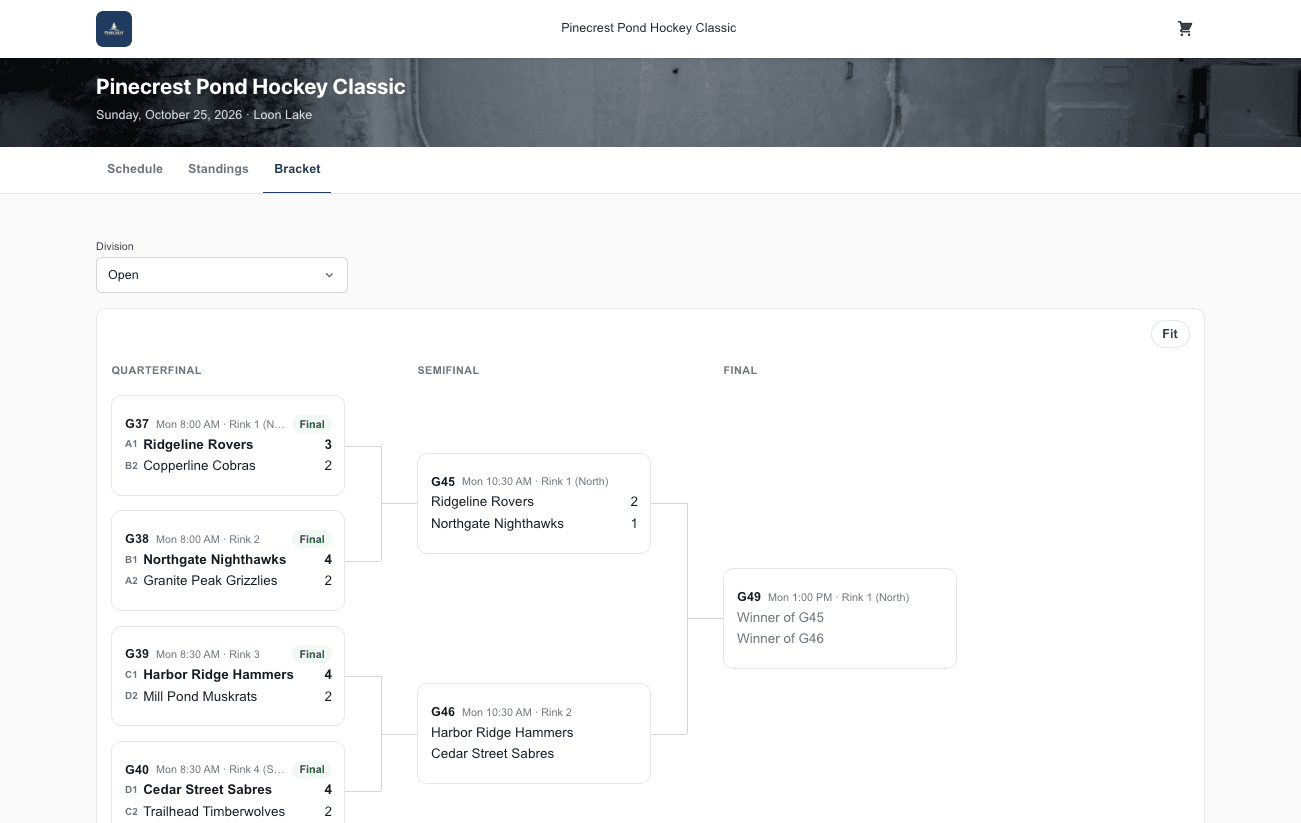This screenshot has height=823, width=1301.
Task: Click the SEMIFINAL column heading
Action: coord(448,370)
